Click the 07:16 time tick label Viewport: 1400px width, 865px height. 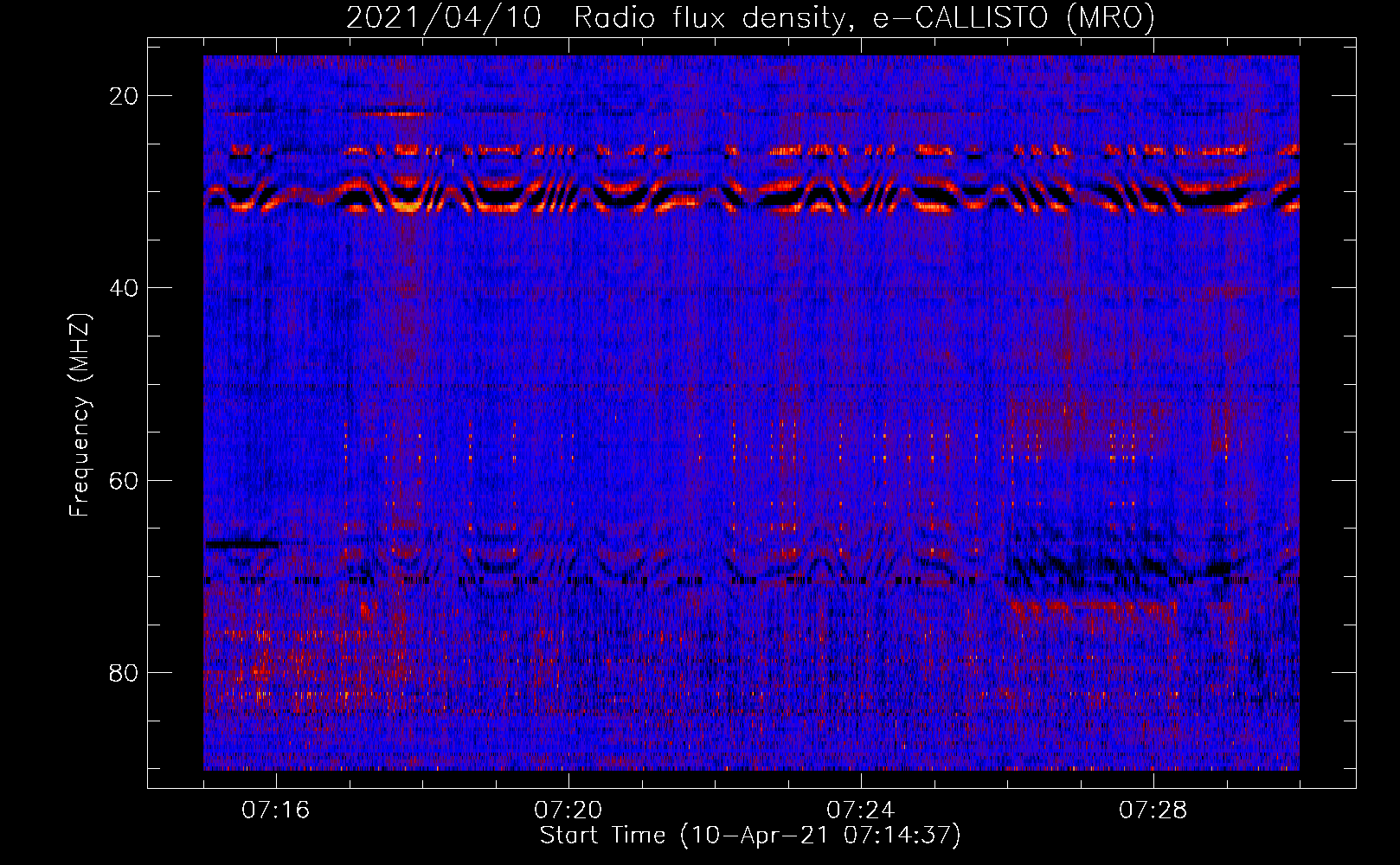(276, 810)
